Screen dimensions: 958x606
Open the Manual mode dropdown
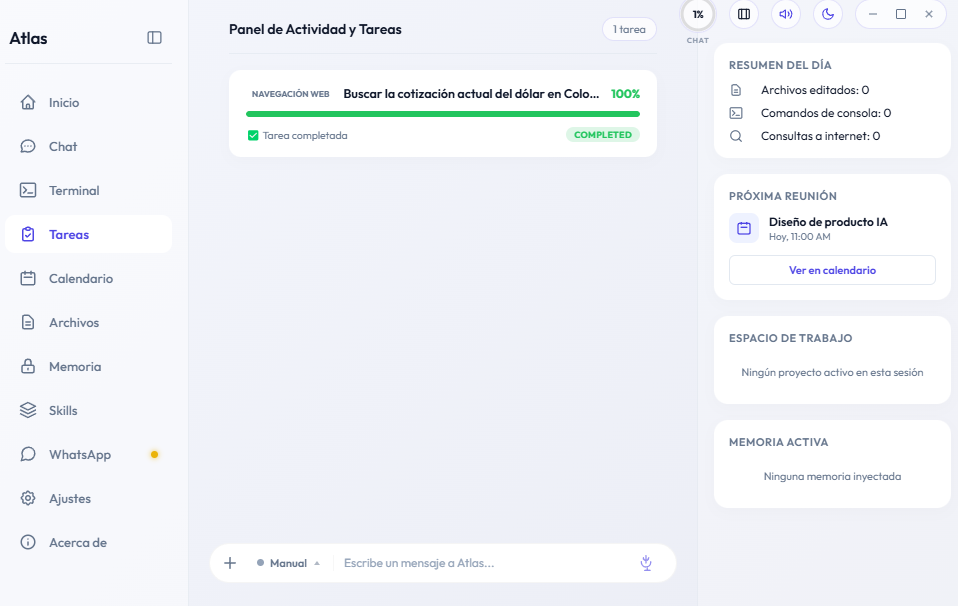point(288,563)
